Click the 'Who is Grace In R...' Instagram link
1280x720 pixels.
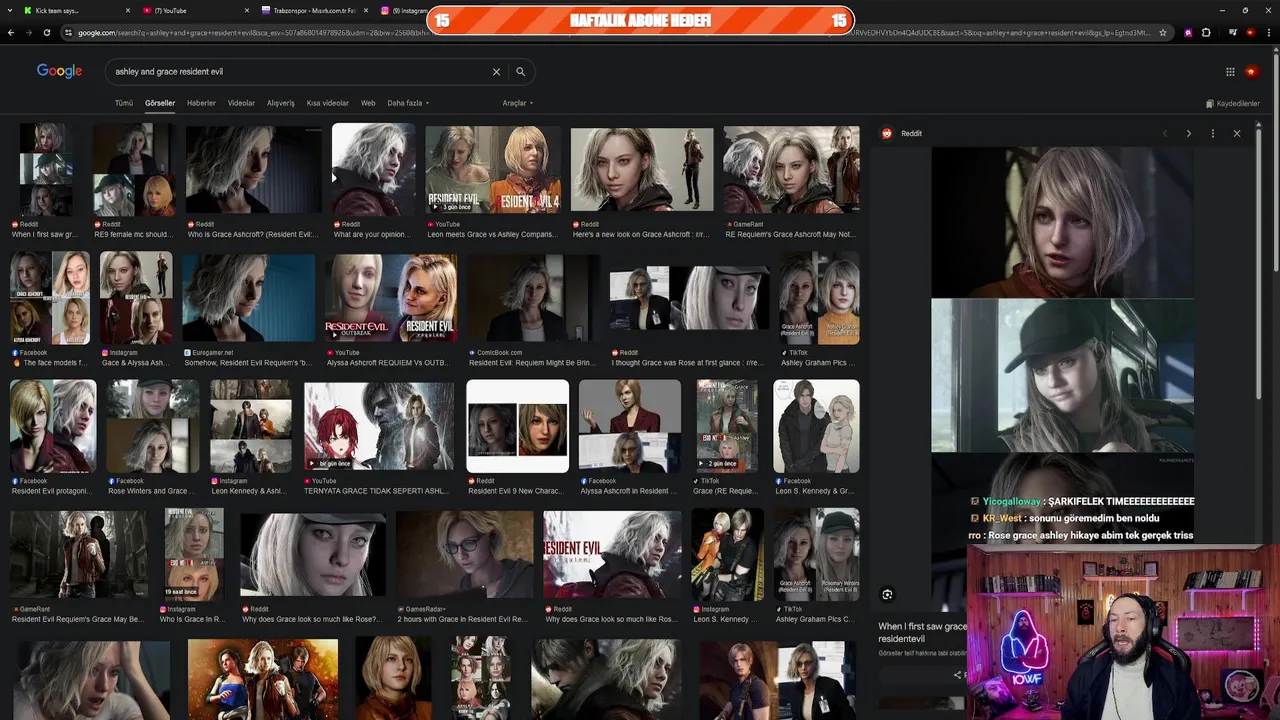pyautogui.click(x=193, y=620)
